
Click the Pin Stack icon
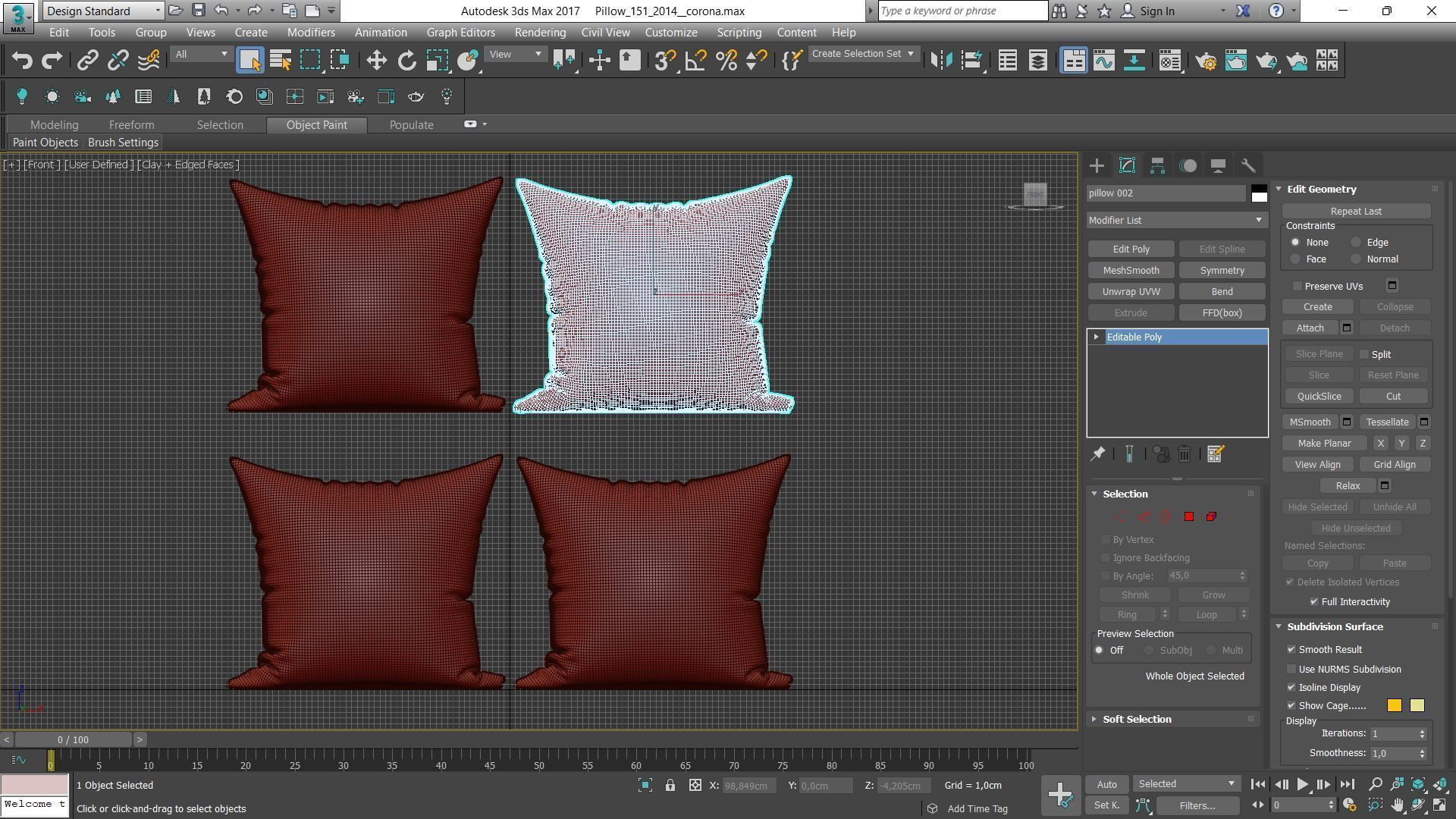(x=1097, y=454)
